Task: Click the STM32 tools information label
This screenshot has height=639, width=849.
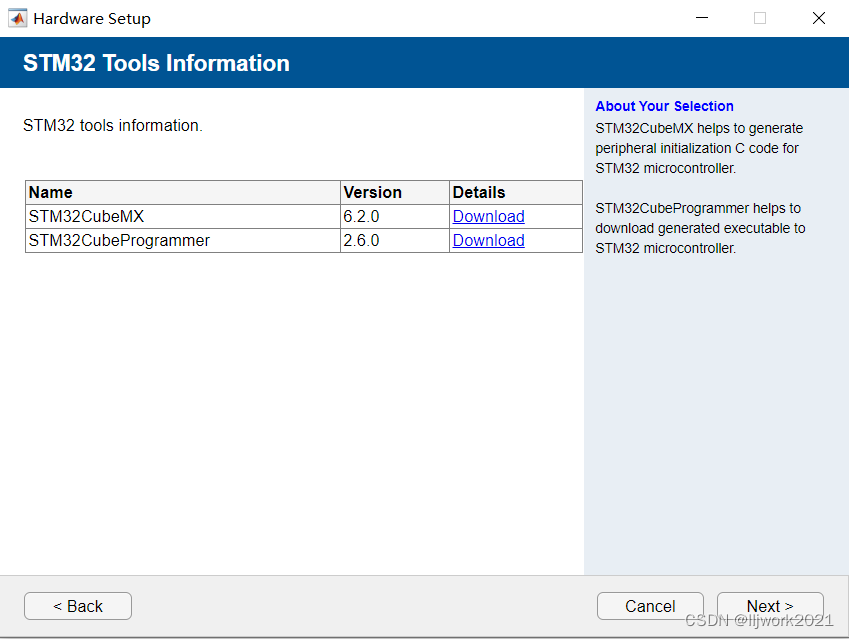Action: click(112, 125)
